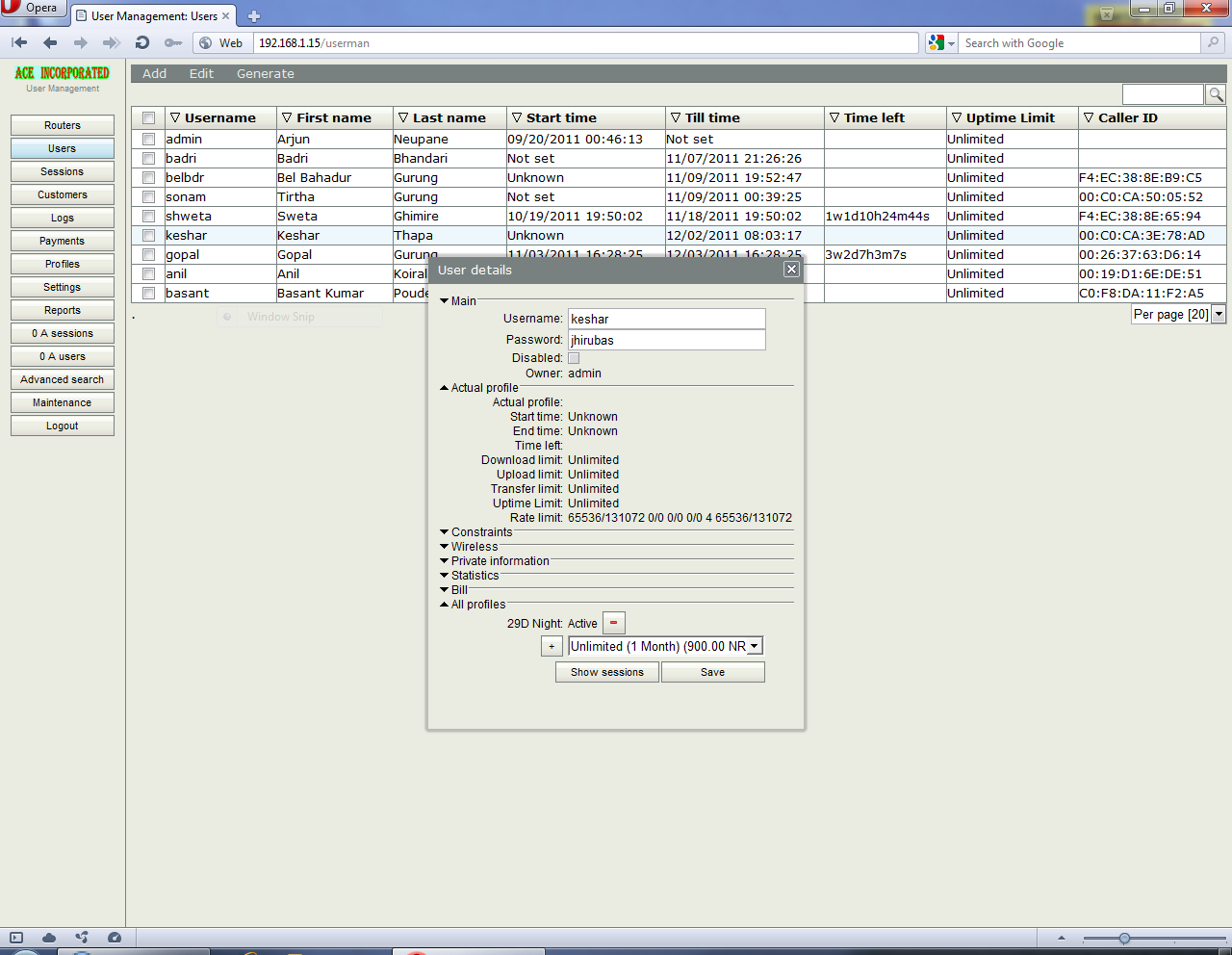Open the Maintenance page

[63, 402]
